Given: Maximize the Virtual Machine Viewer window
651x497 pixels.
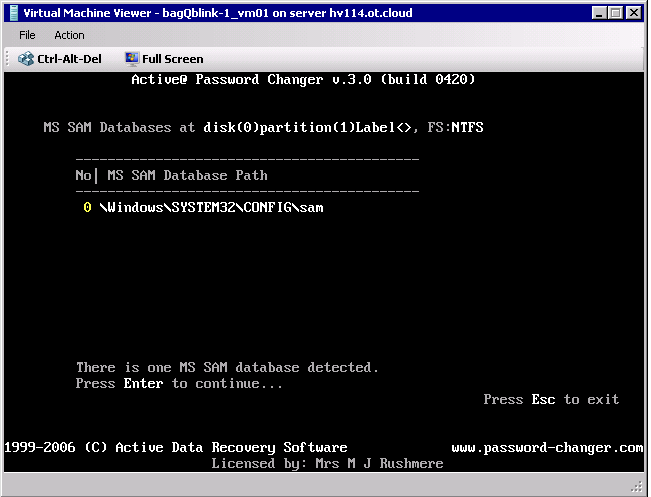Looking at the screenshot, I should tap(616, 13).
